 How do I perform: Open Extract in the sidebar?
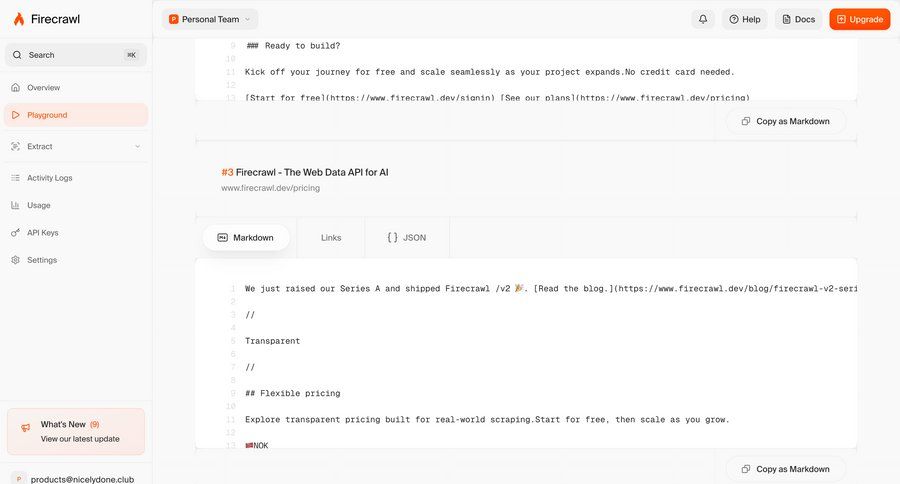(76, 146)
